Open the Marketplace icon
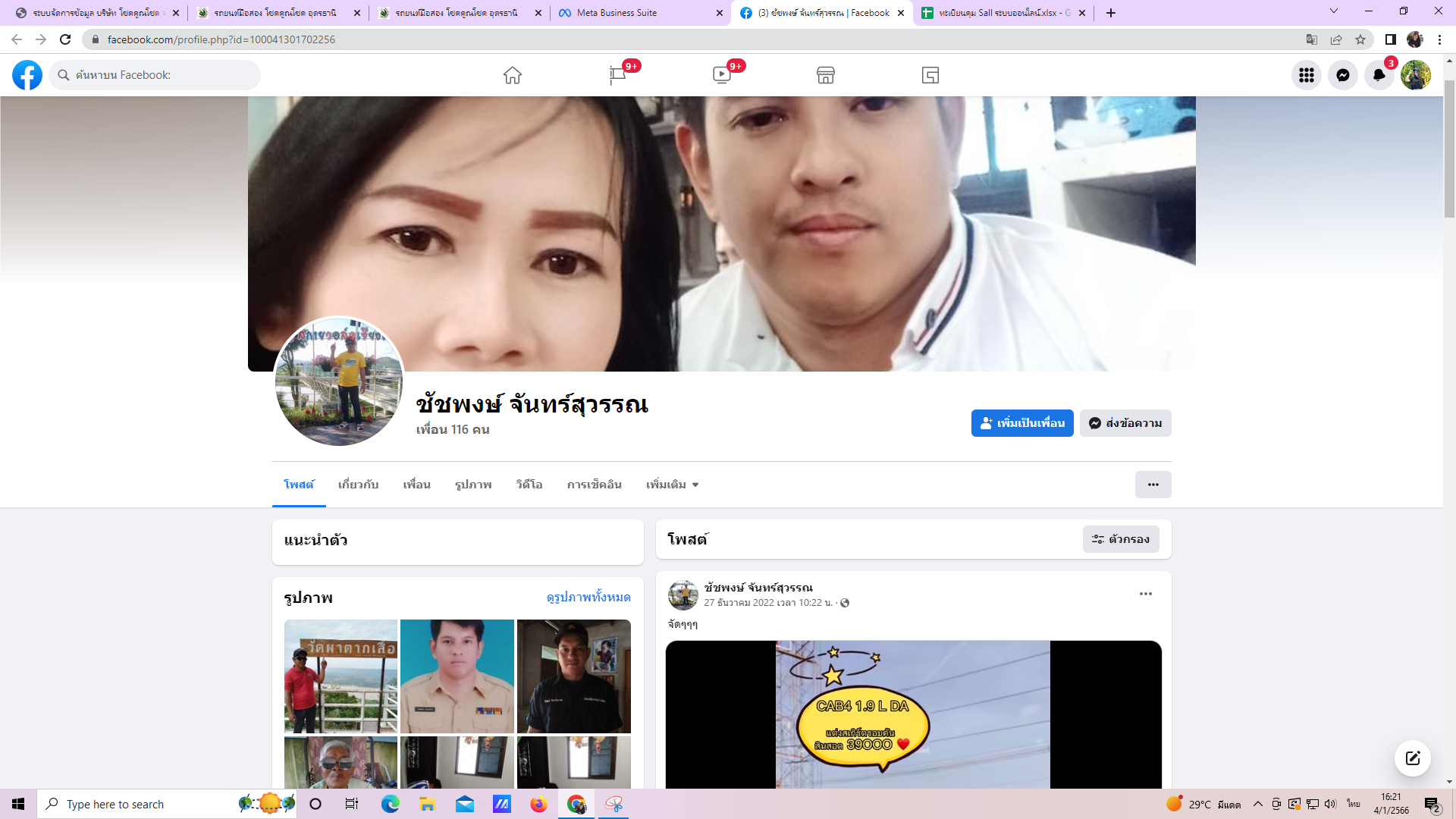 (826, 75)
